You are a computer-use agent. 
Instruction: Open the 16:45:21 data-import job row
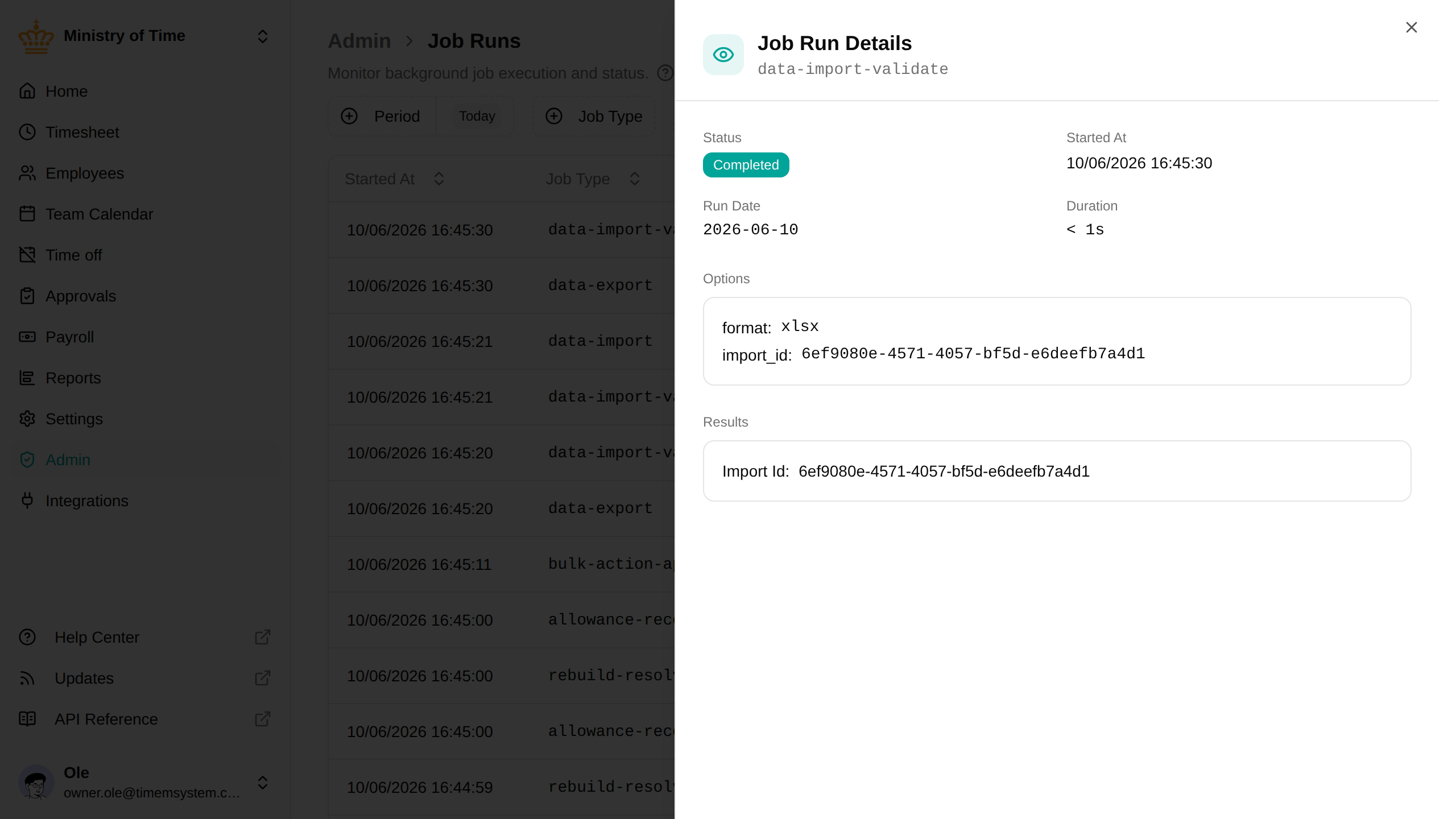[502, 341]
